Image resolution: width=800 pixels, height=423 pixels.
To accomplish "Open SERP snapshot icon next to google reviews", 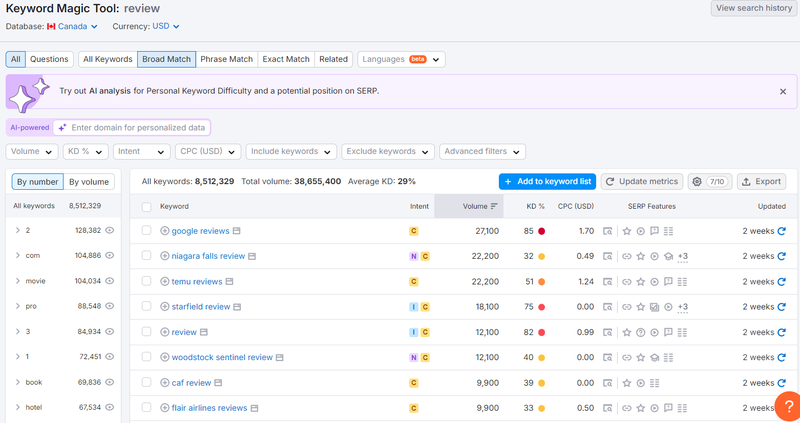I will tap(237, 231).
